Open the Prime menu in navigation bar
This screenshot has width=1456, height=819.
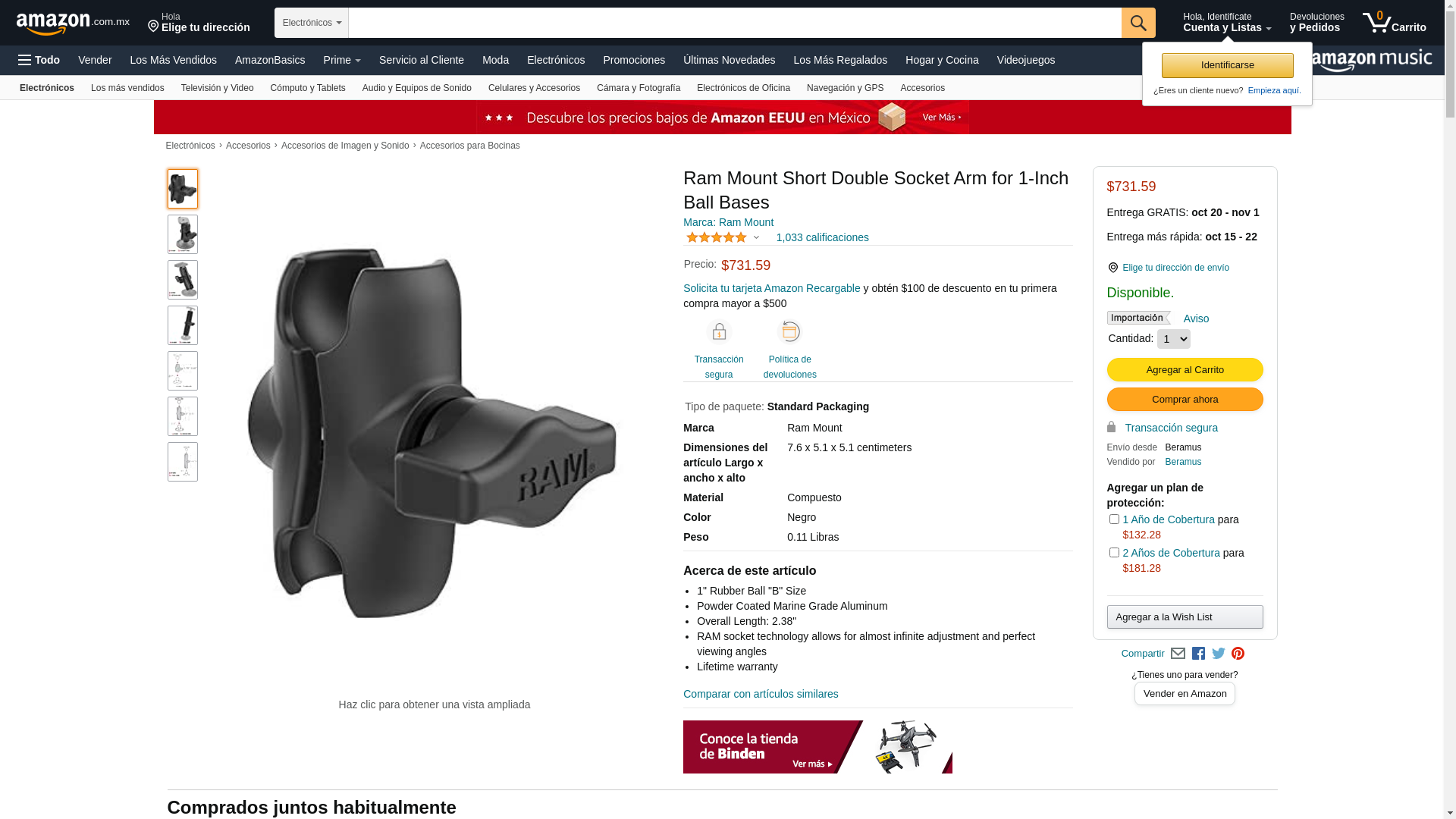[x=342, y=60]
